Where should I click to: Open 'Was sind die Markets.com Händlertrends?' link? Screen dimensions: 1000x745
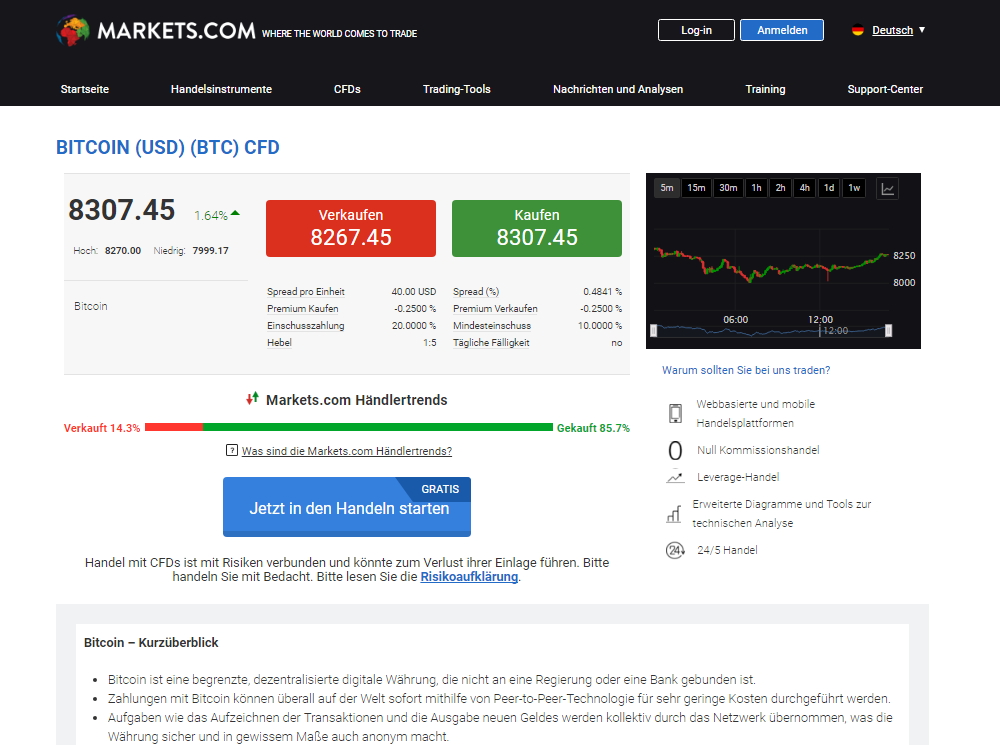(347, 451)
